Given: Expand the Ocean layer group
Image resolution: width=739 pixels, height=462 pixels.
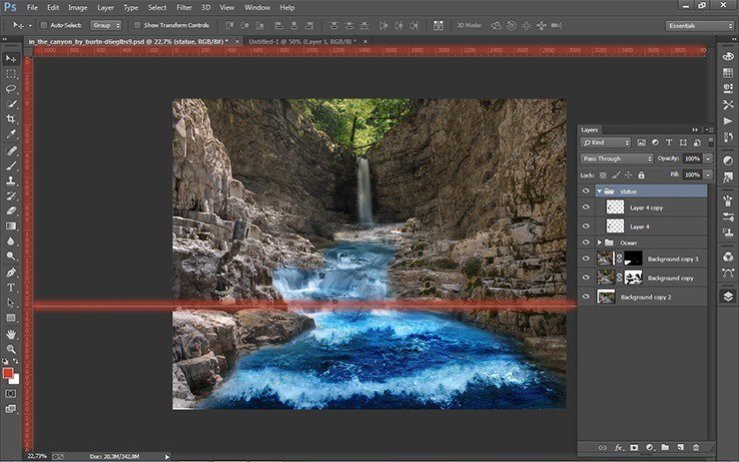Looking at the screenshot, I should (600, 242).
